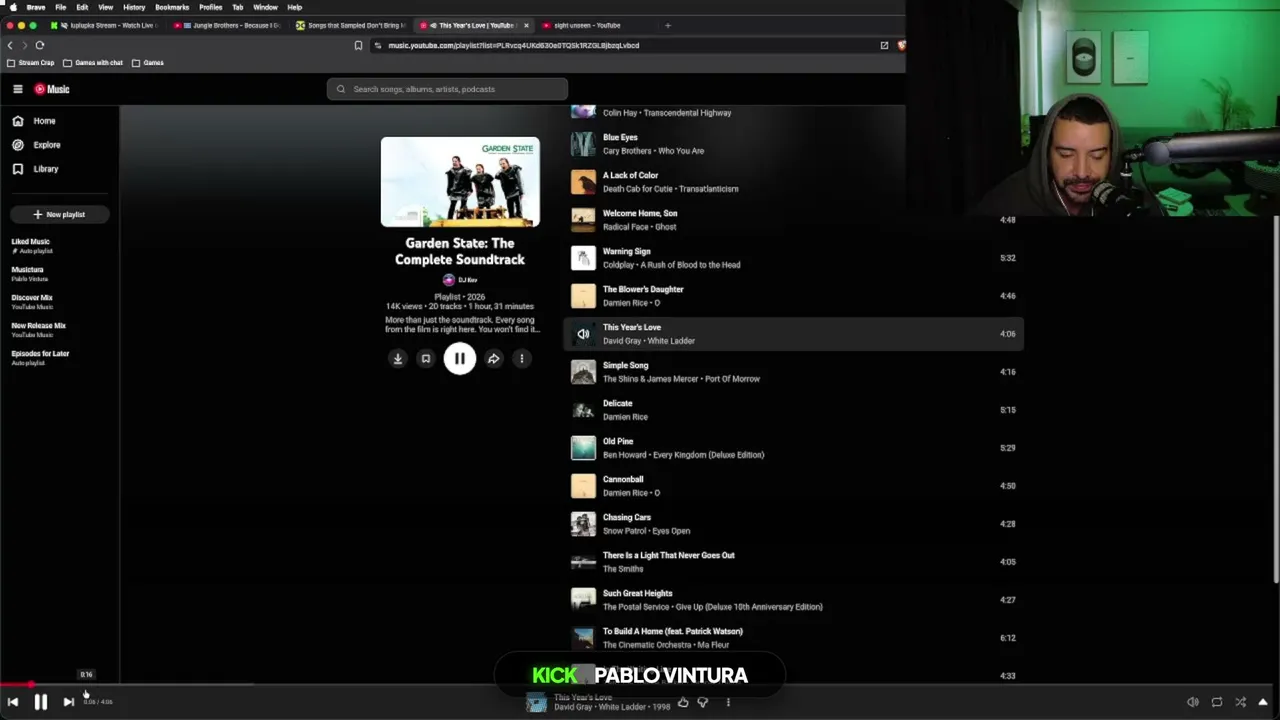Seek along the song progress bar
The height and width of the screenshot is (720, 1280).
[640, 685]
